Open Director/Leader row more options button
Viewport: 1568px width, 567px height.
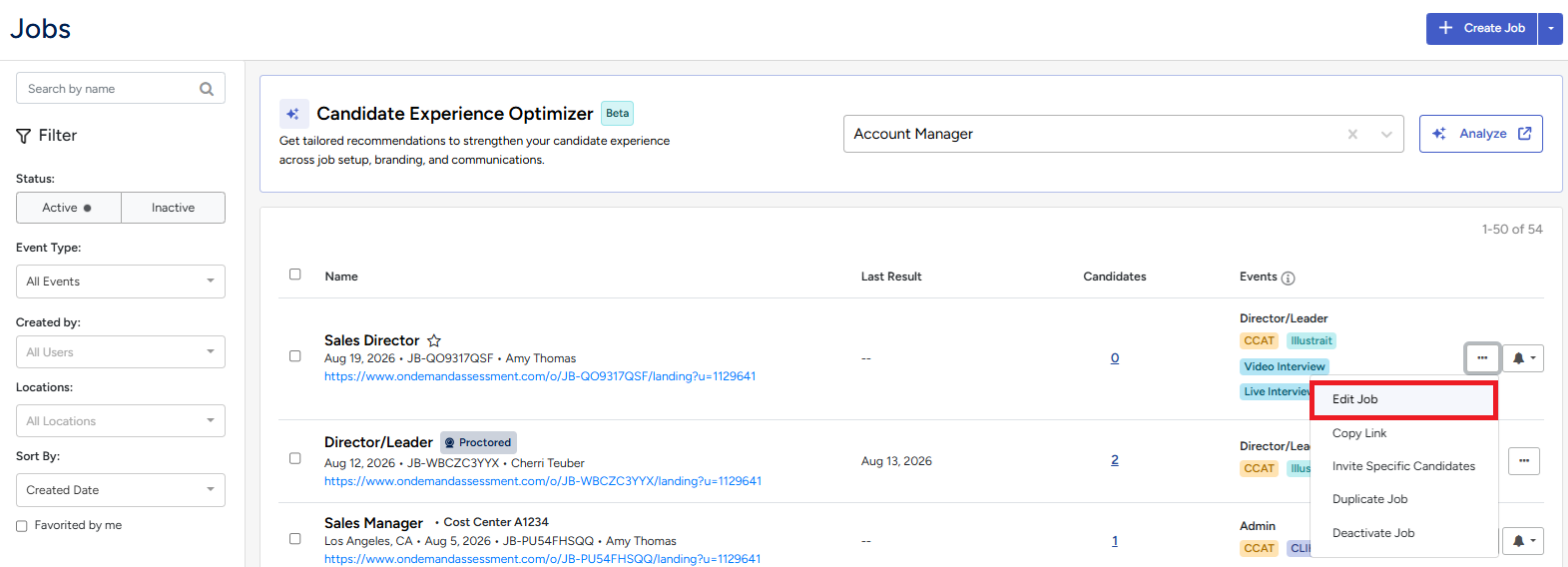[1524, 461]
